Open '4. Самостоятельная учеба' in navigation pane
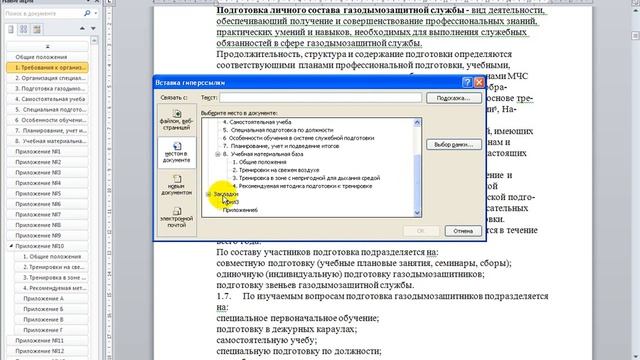 [x=47, y=99]
